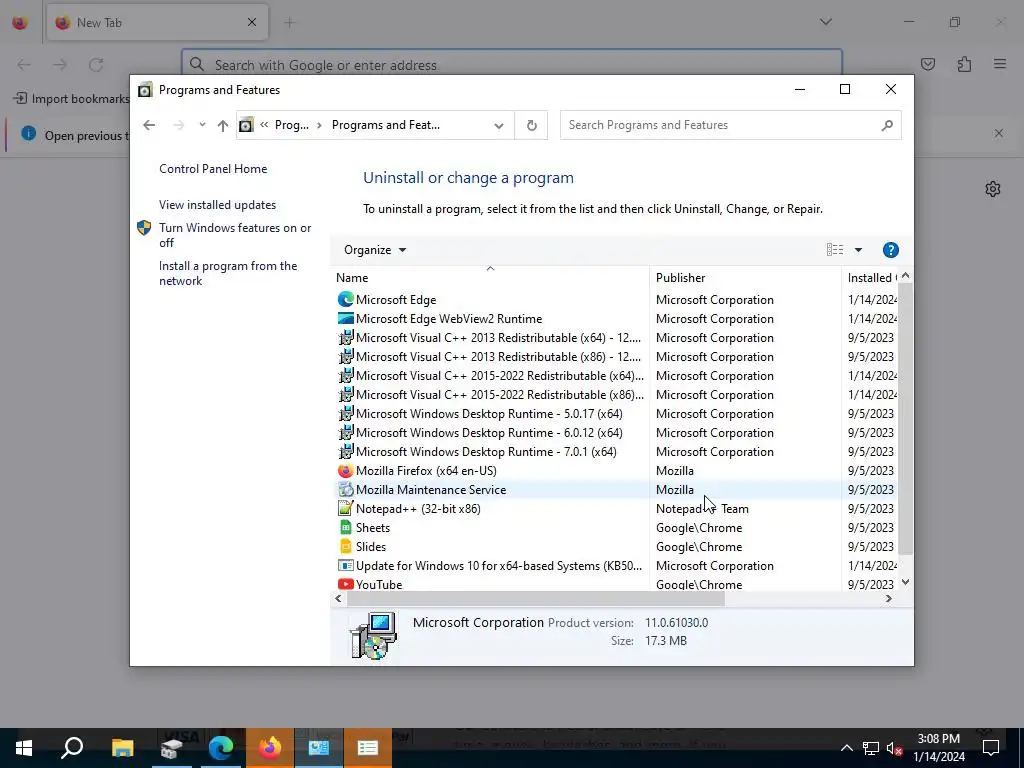Open the Action Center notifications icon
The width and height of the screenshot is (1024, 768).
click(x=991, y=748)
